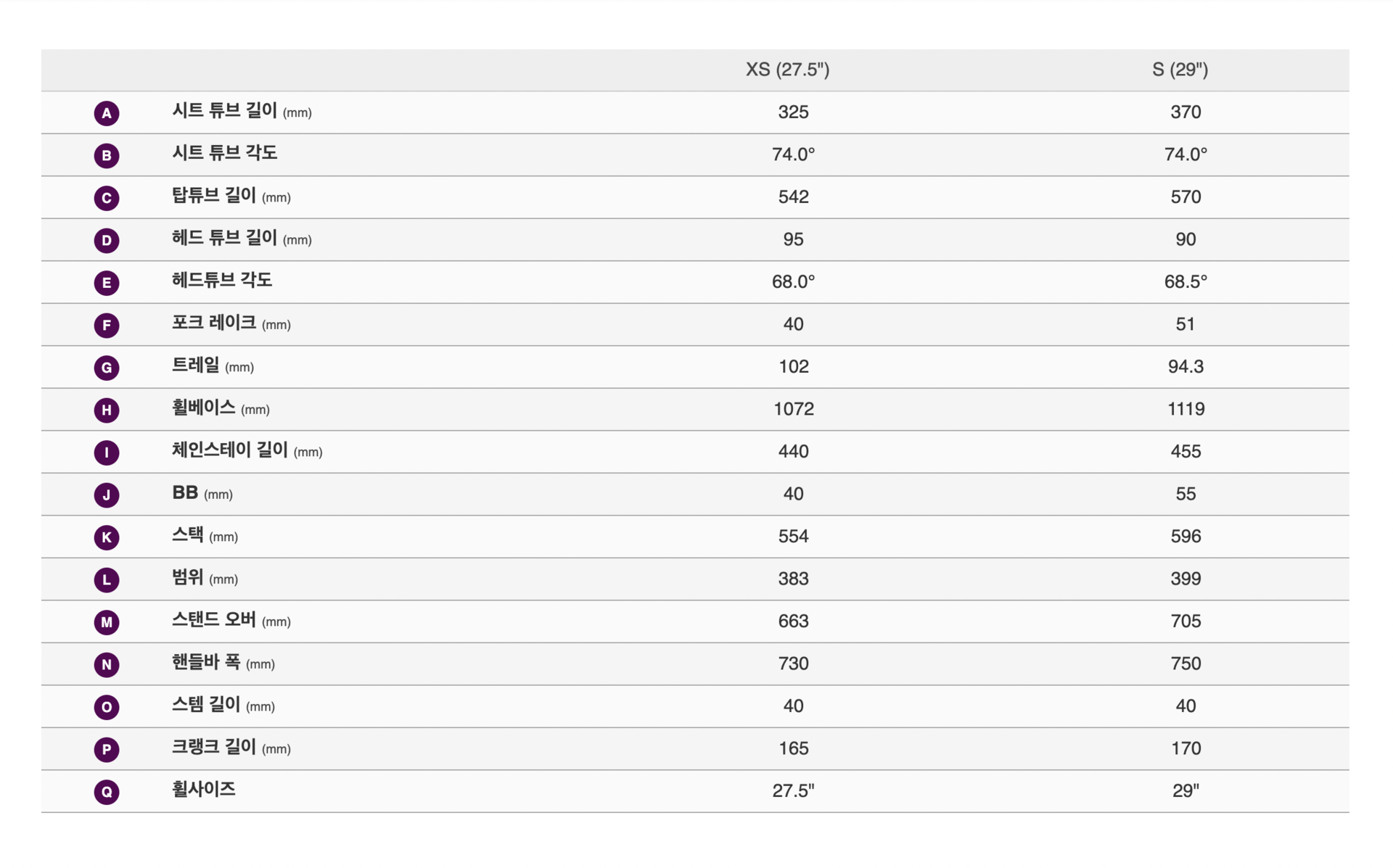Select the M badge for 스탠드 오버
The width and height of the screenshot is (1393, 868).
[x=107, y=622]
